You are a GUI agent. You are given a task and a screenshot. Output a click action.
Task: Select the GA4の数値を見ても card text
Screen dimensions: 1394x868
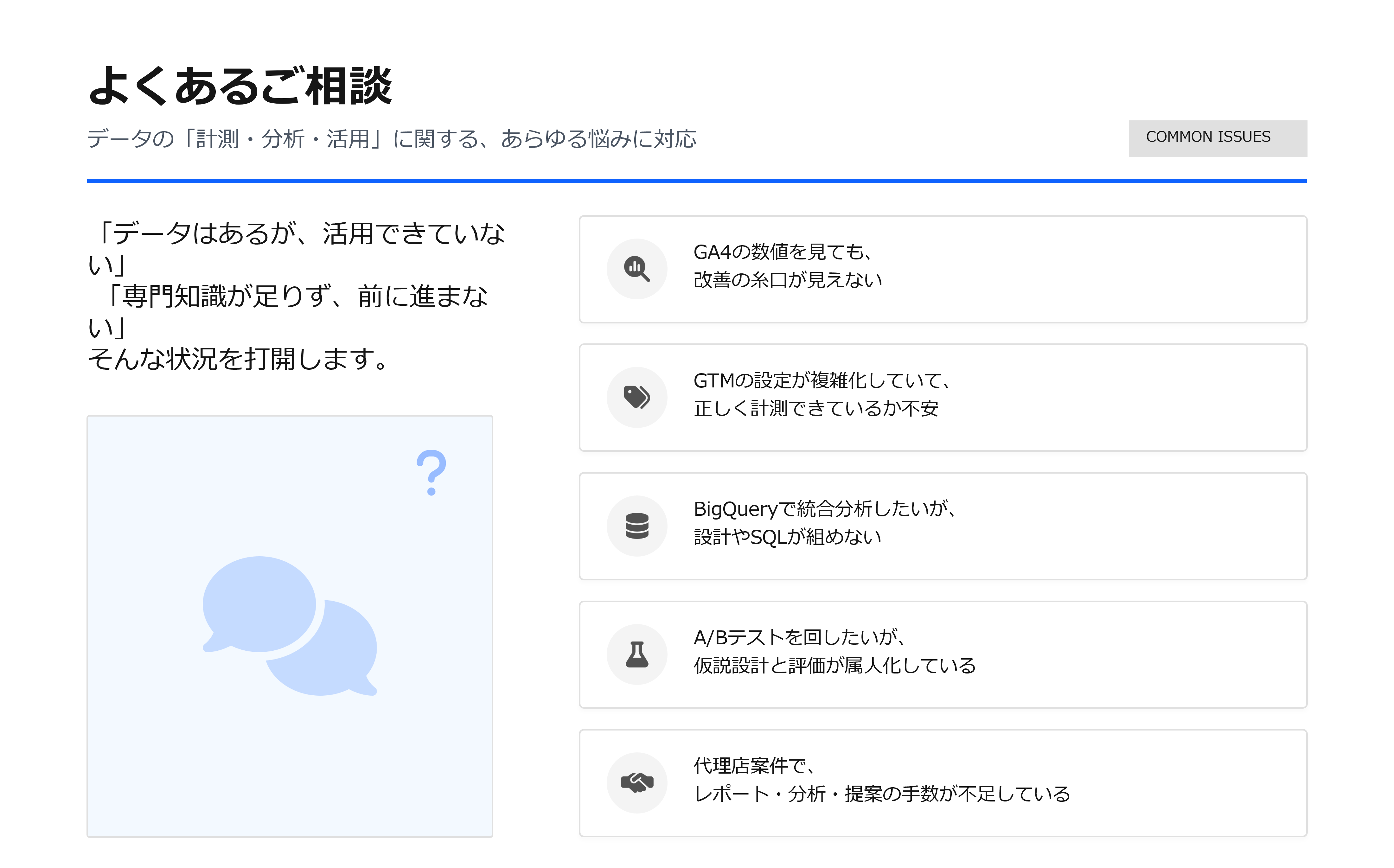click(787, 266)
